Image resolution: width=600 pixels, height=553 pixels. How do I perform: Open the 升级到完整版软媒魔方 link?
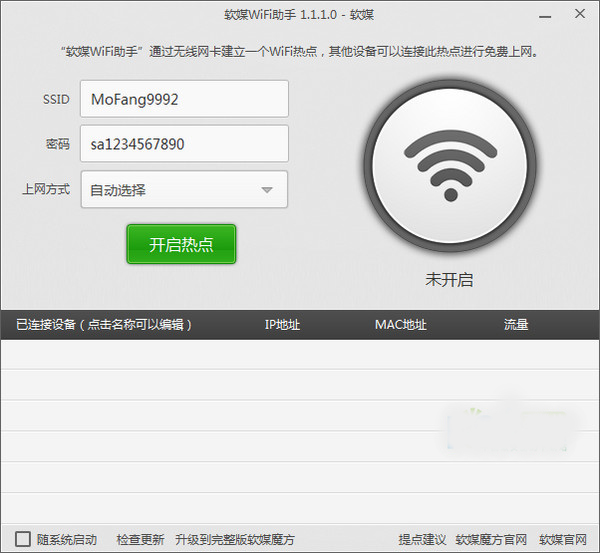point(235,540)
